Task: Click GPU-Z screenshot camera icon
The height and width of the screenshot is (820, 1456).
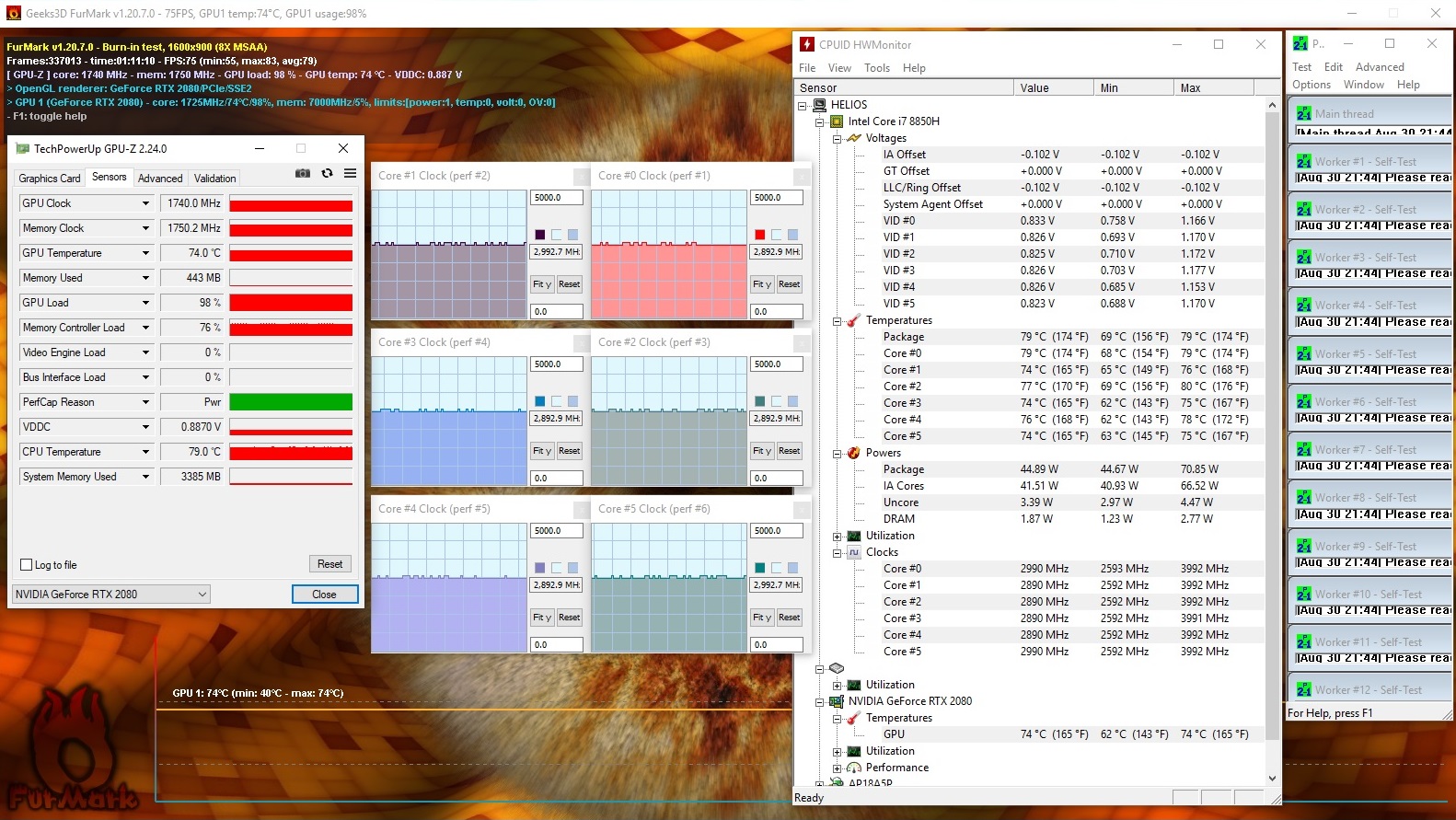Action: pyautogui.click(x=302, y=173)
